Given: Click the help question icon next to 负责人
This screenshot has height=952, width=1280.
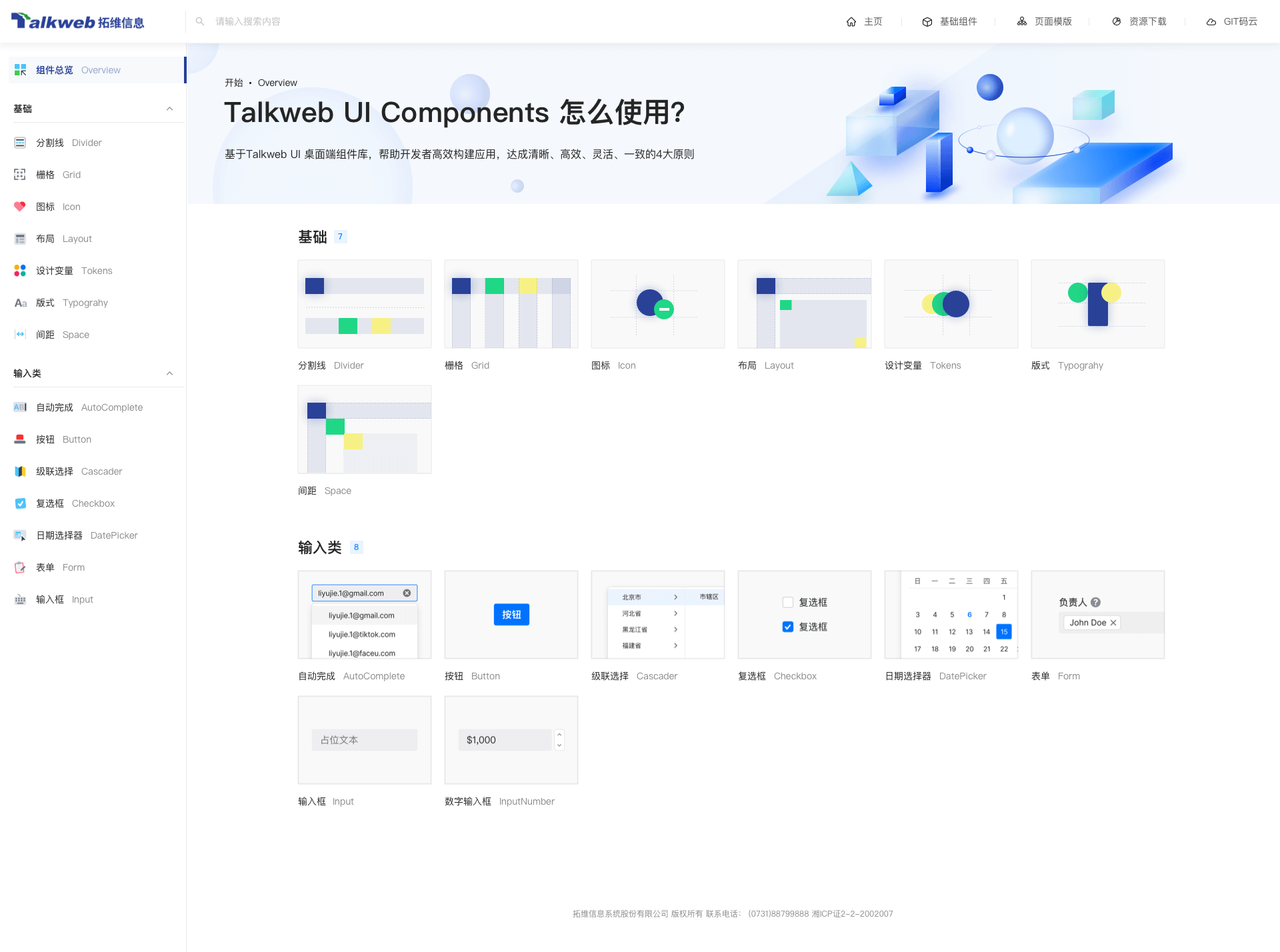Looking at the screenshot, I should coord(1095,602).
